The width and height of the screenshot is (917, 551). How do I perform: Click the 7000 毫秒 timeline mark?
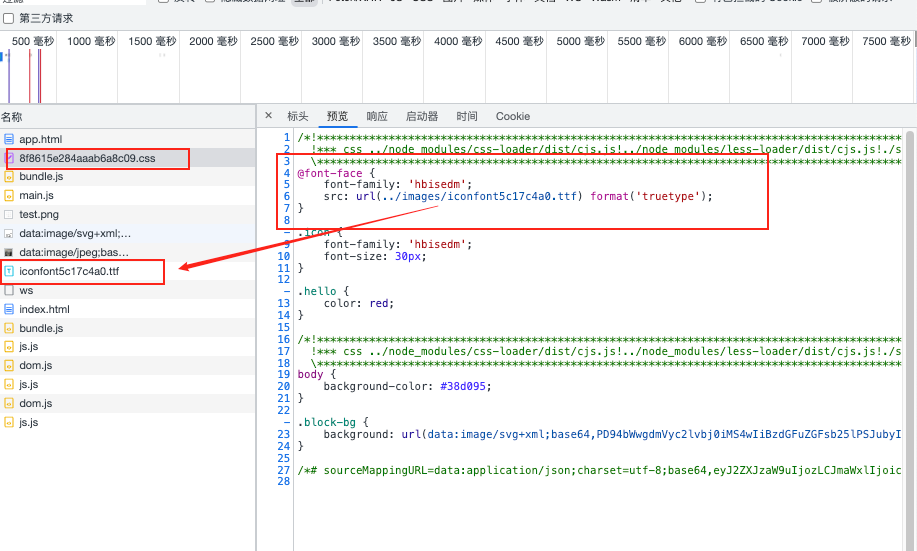tap(825, 42)
